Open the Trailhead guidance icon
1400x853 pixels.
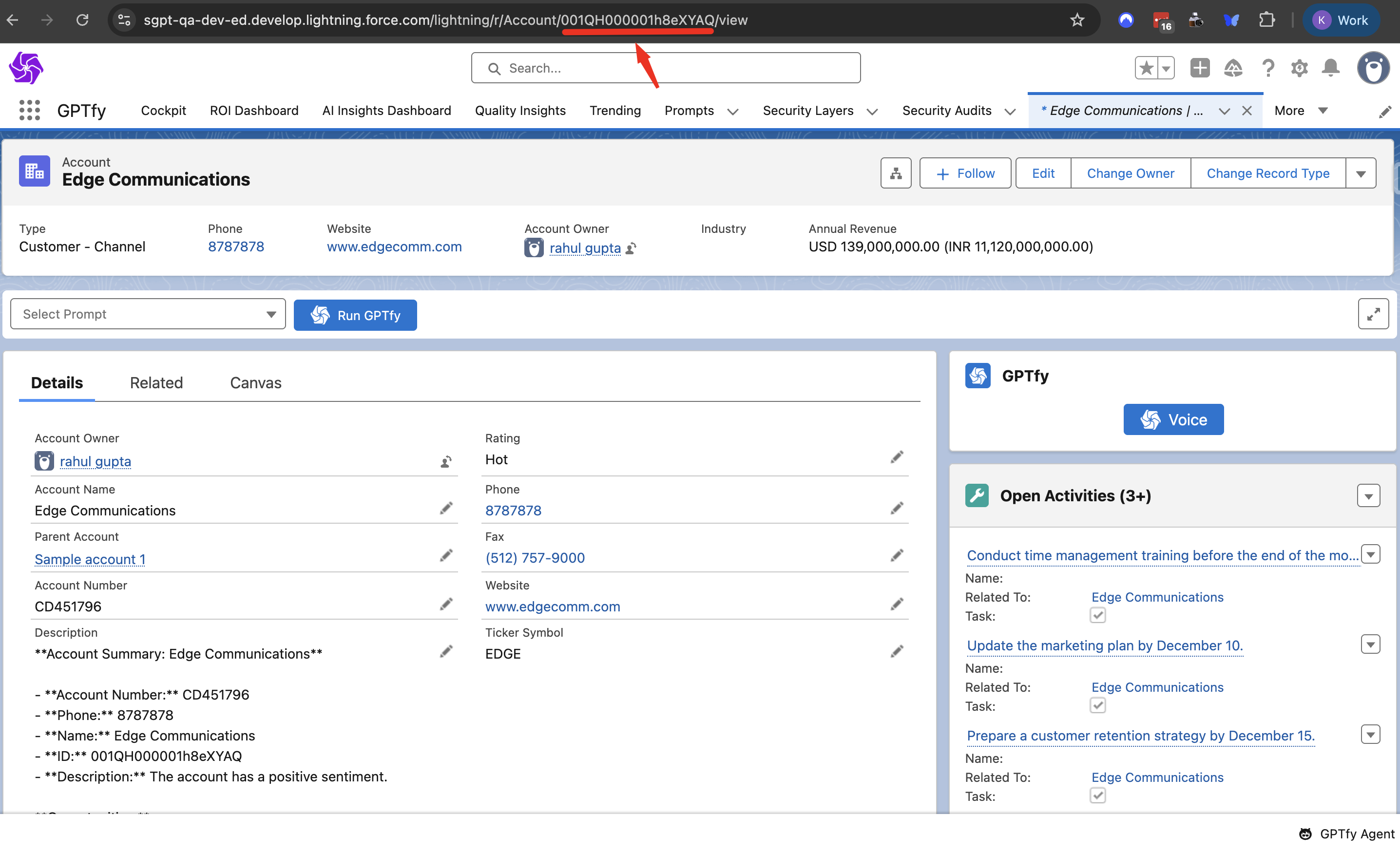tap(1232, 68)
